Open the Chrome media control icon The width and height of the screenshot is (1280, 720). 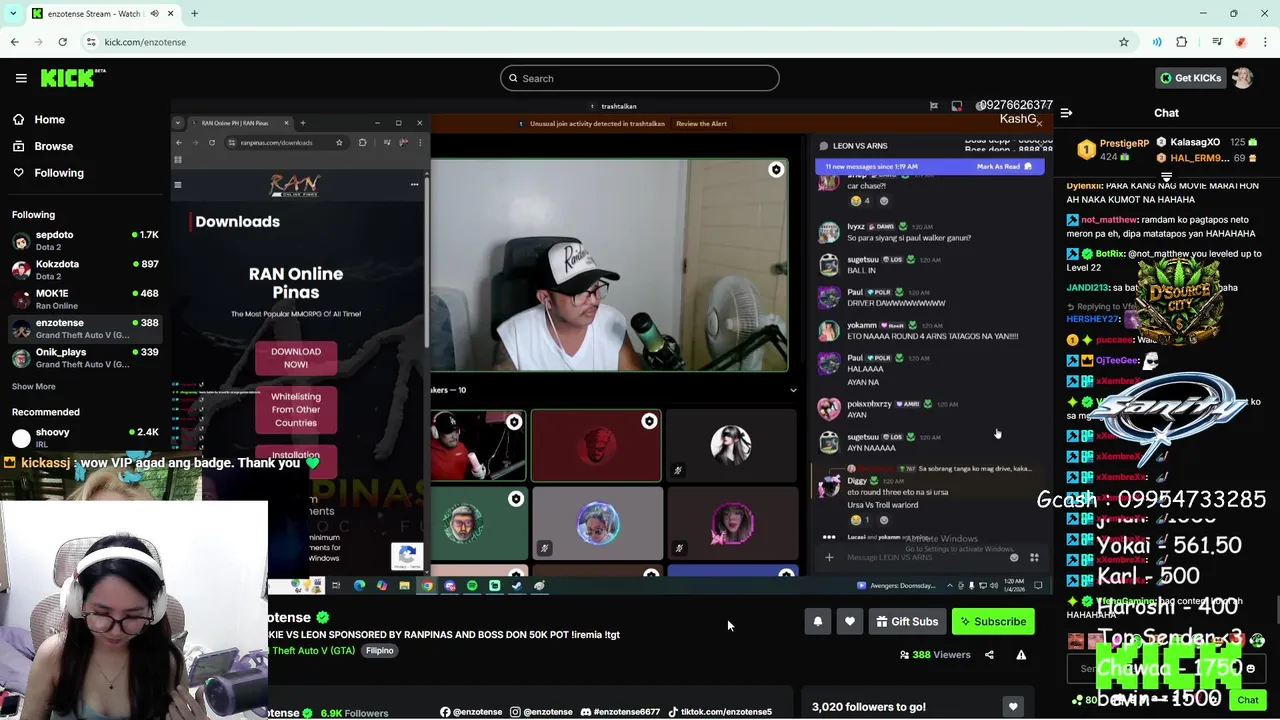click(1217, 42)
